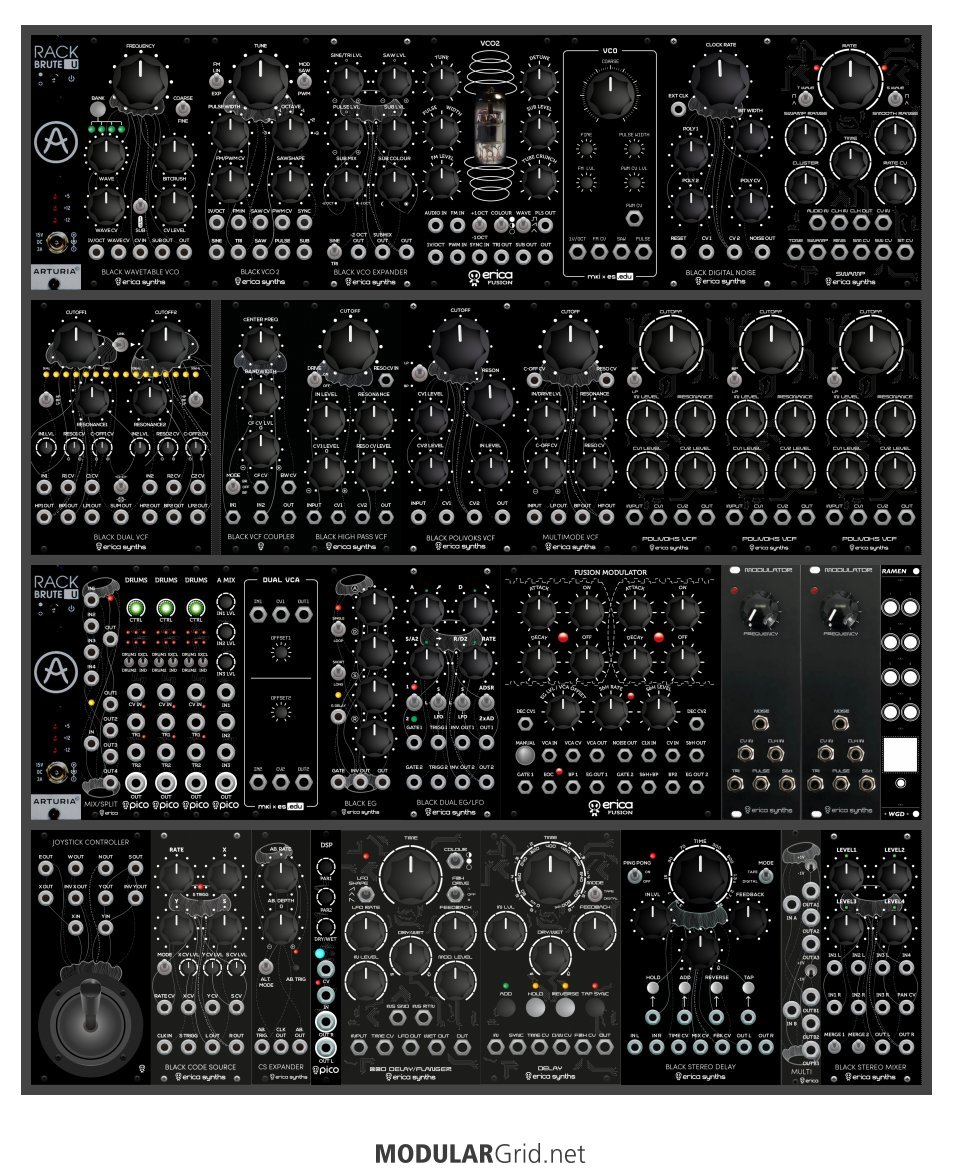Click the Arturia logo on the top RackBrute
The width and height of the screenshot is (962, 1175).
(x=55, y=141)
